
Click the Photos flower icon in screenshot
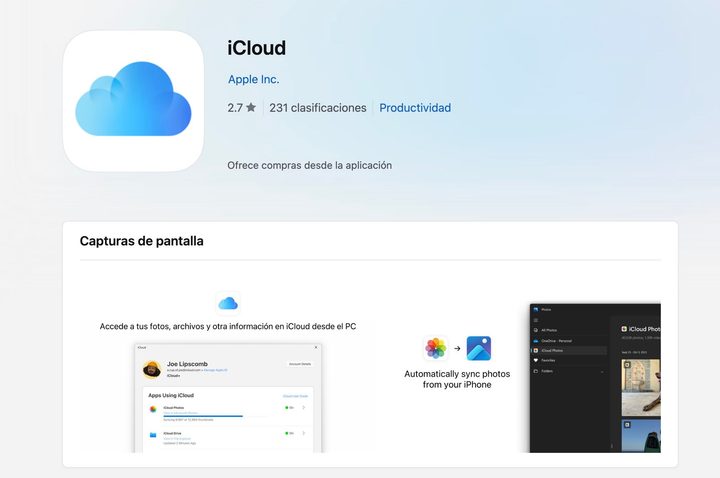click(436, 348)
